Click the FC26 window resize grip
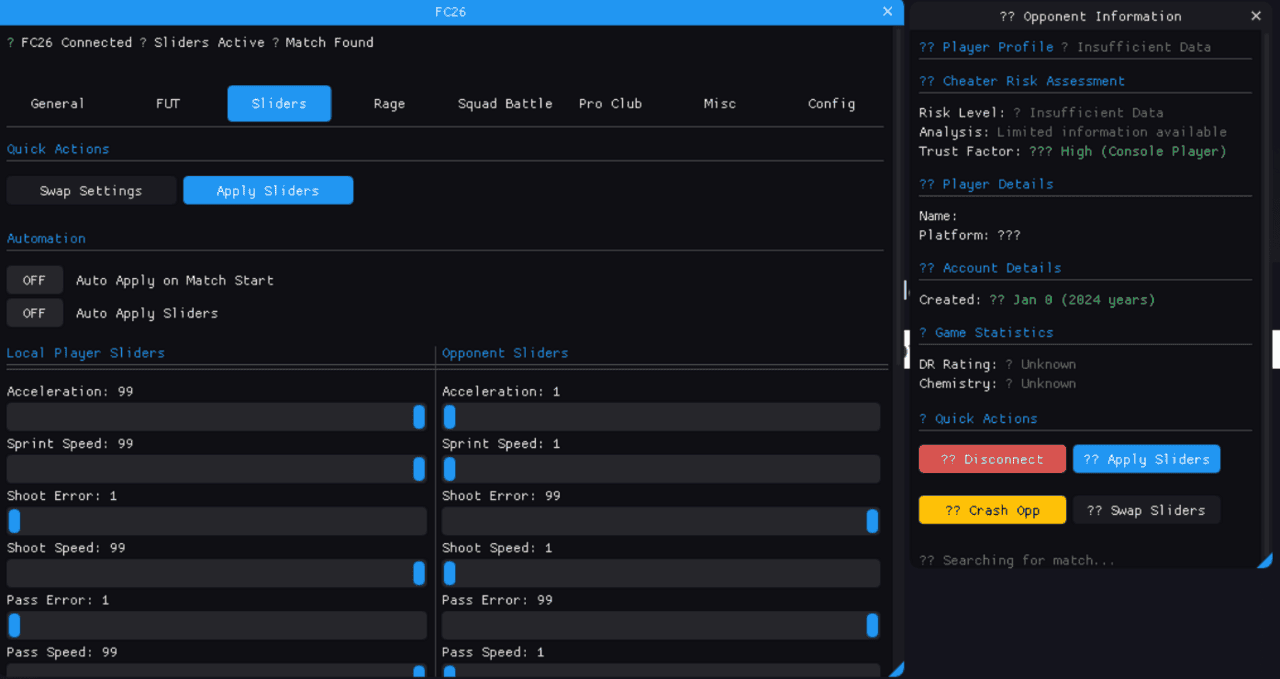Viewport: 1280px width, 679px height. point(898,671)
